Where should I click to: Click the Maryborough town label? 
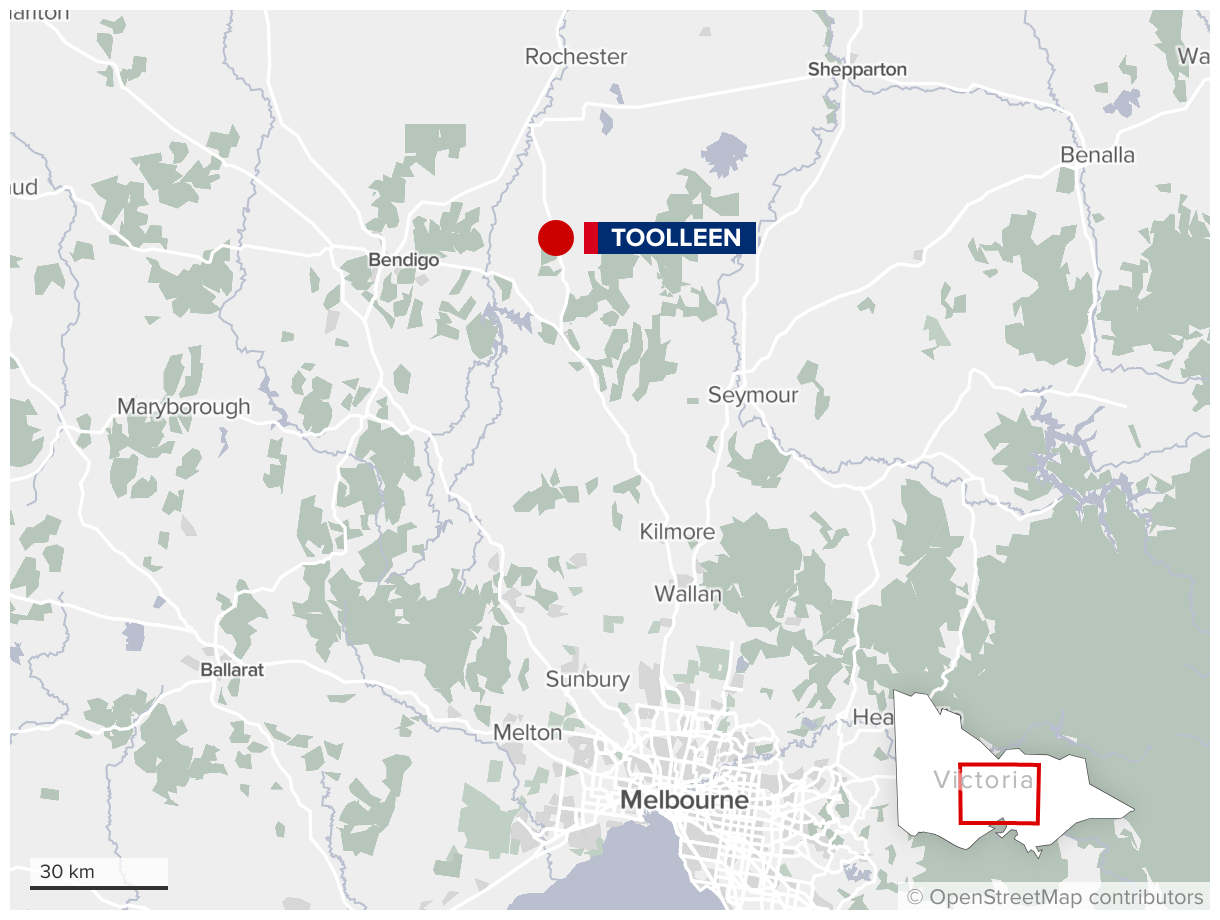184,407
